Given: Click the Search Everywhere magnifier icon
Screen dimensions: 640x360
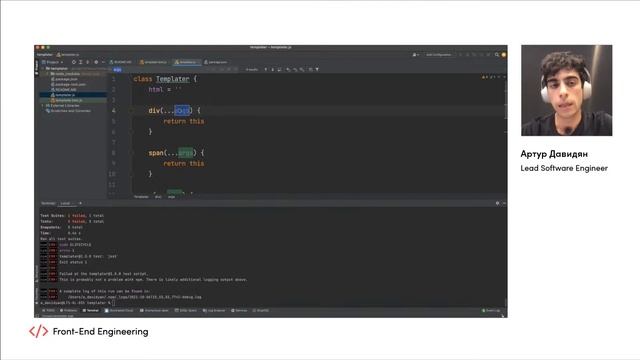Looking at the screenshot, I should coord(497,54).
